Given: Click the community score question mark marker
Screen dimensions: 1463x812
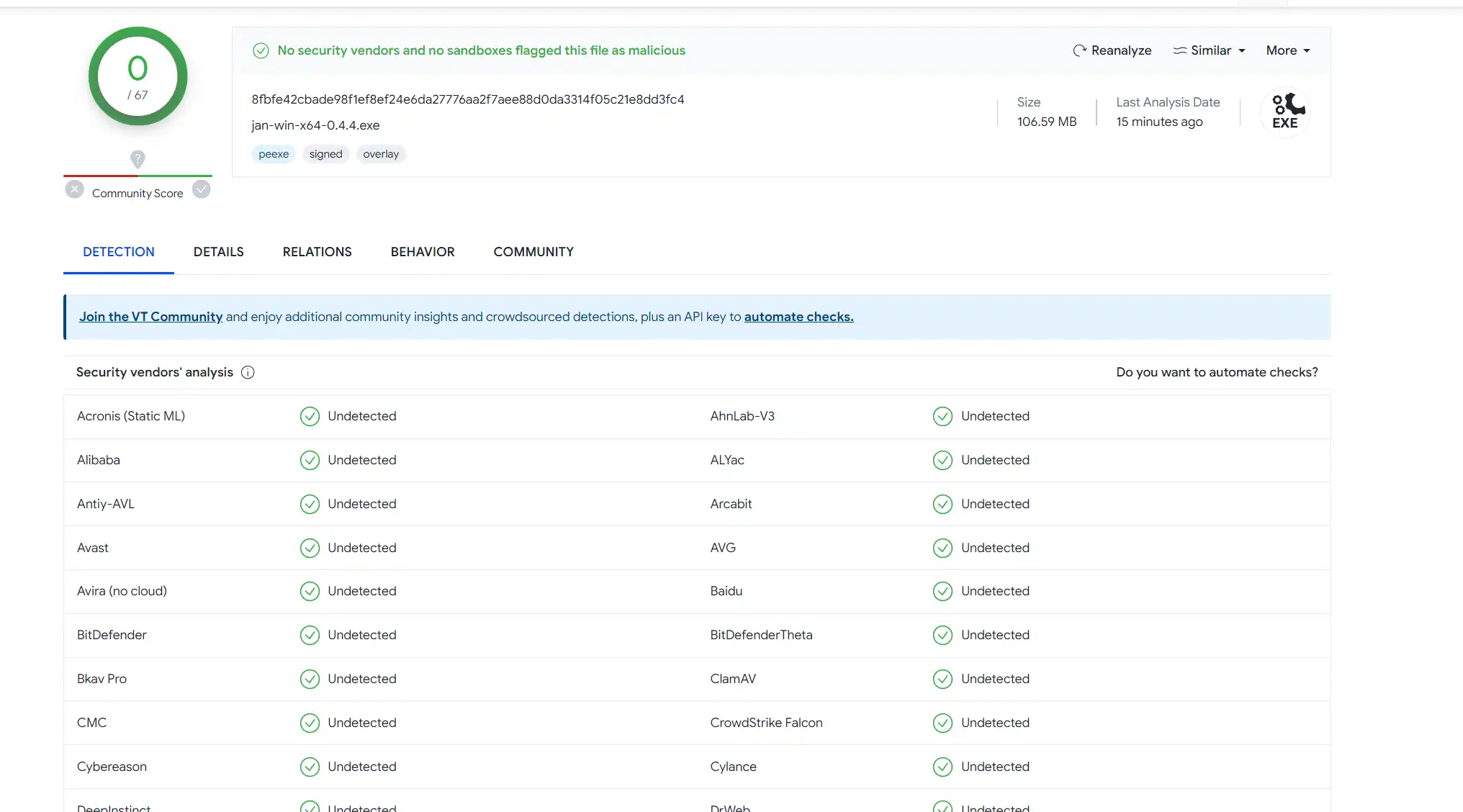Looking at the screenshot, I should tap(138, 158).
